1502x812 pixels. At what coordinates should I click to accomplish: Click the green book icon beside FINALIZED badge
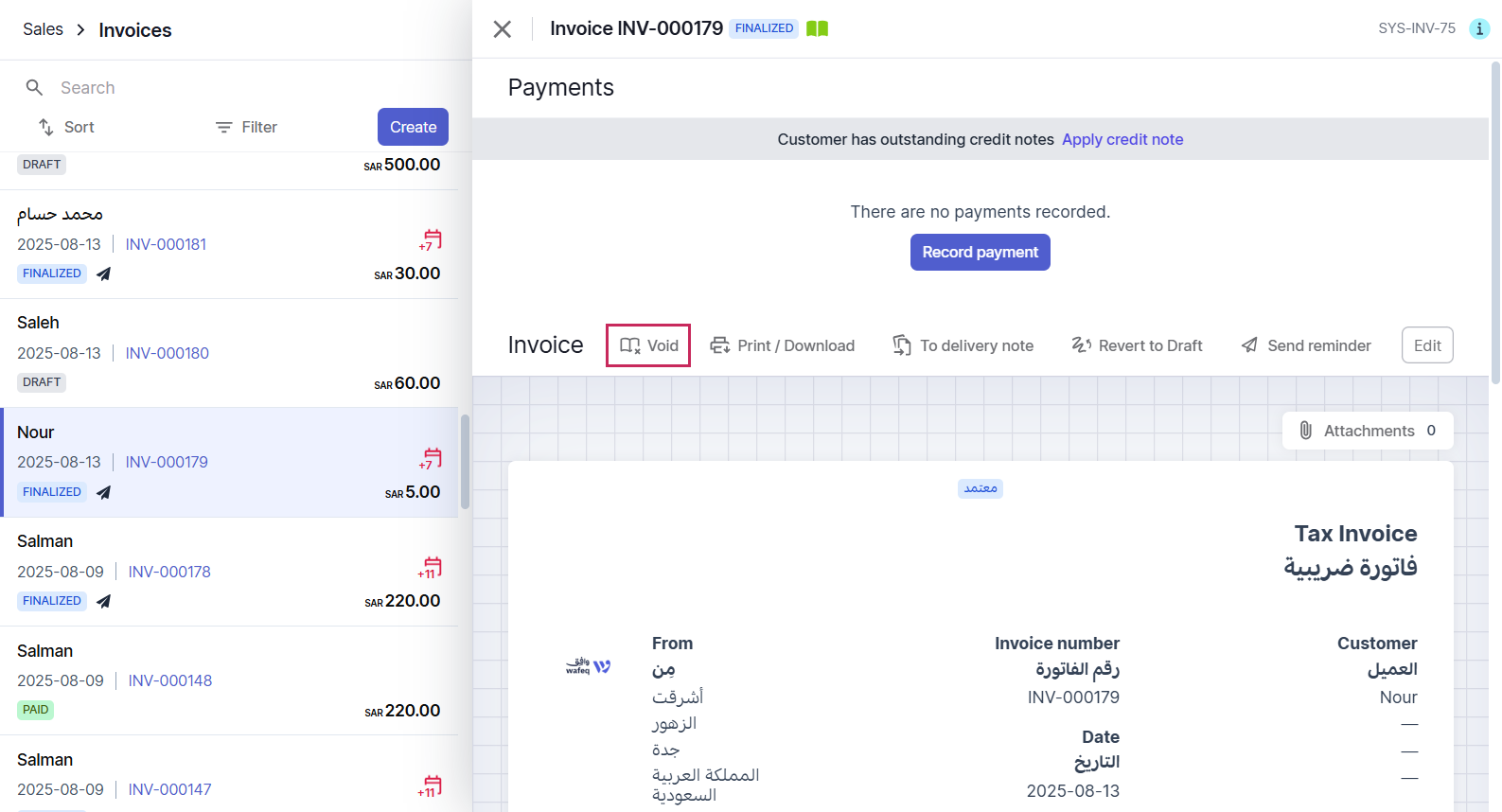[x=817, y=28]
